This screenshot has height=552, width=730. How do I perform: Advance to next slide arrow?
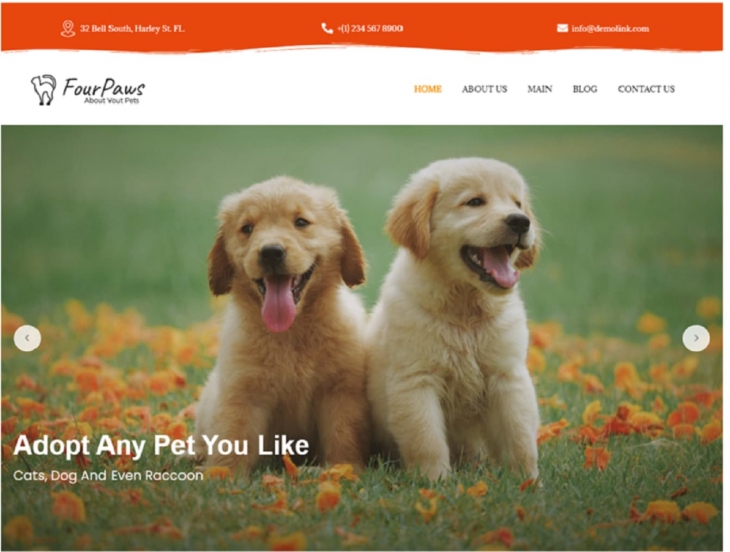(x=696, y=338)
